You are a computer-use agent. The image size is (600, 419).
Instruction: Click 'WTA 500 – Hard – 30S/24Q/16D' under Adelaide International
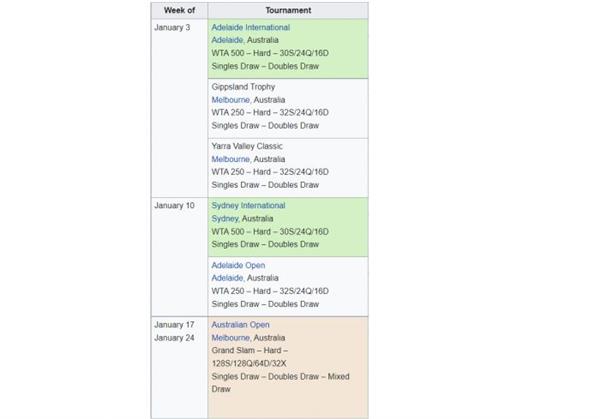coord(270,53)
